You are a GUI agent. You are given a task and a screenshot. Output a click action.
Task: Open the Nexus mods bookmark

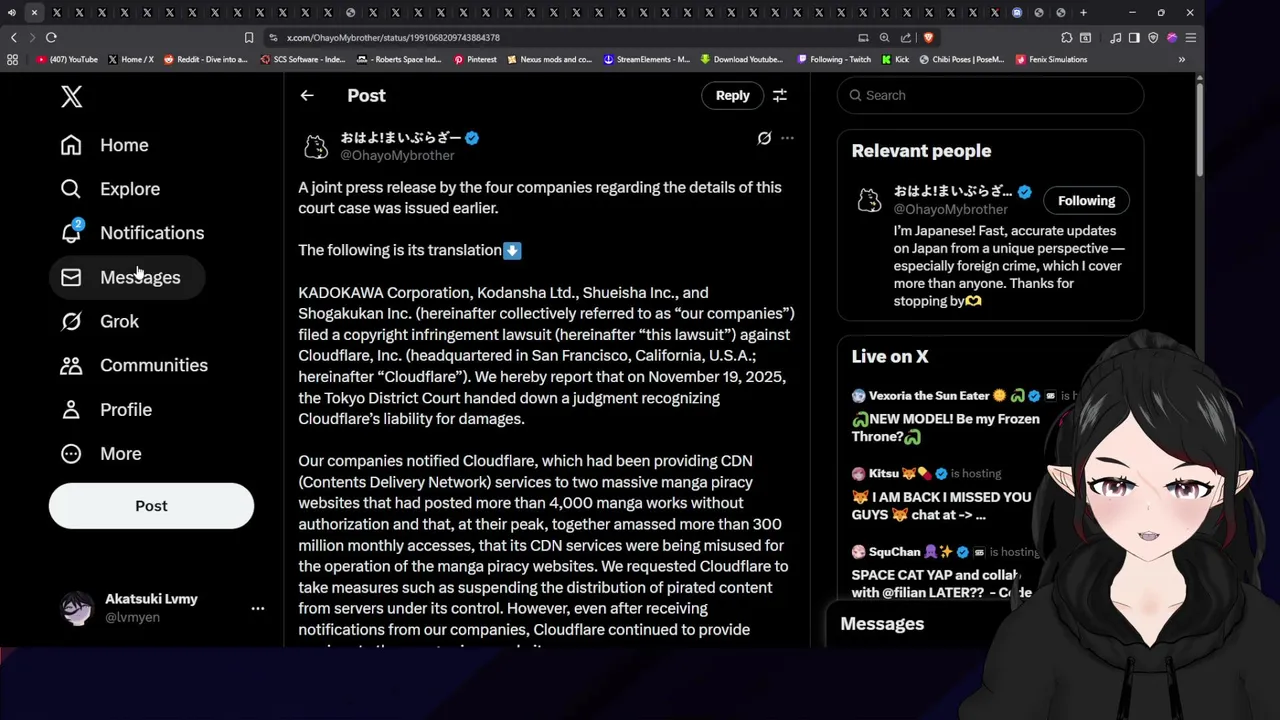point(550,59)
